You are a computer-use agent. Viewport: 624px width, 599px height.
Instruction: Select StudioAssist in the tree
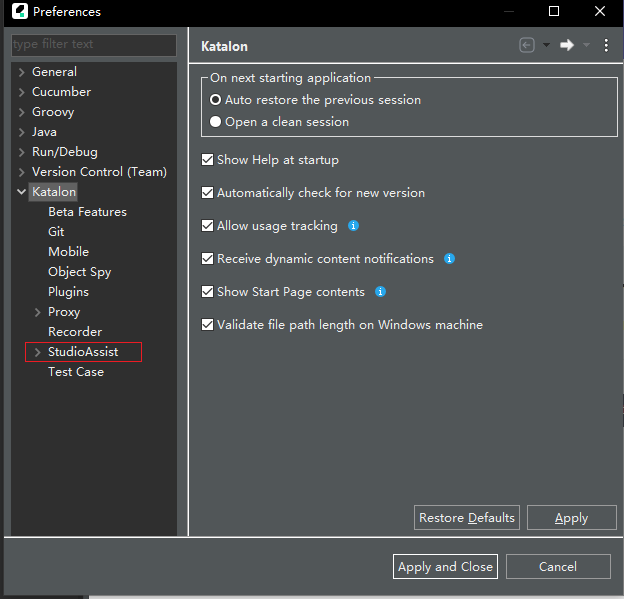(83, 352)
